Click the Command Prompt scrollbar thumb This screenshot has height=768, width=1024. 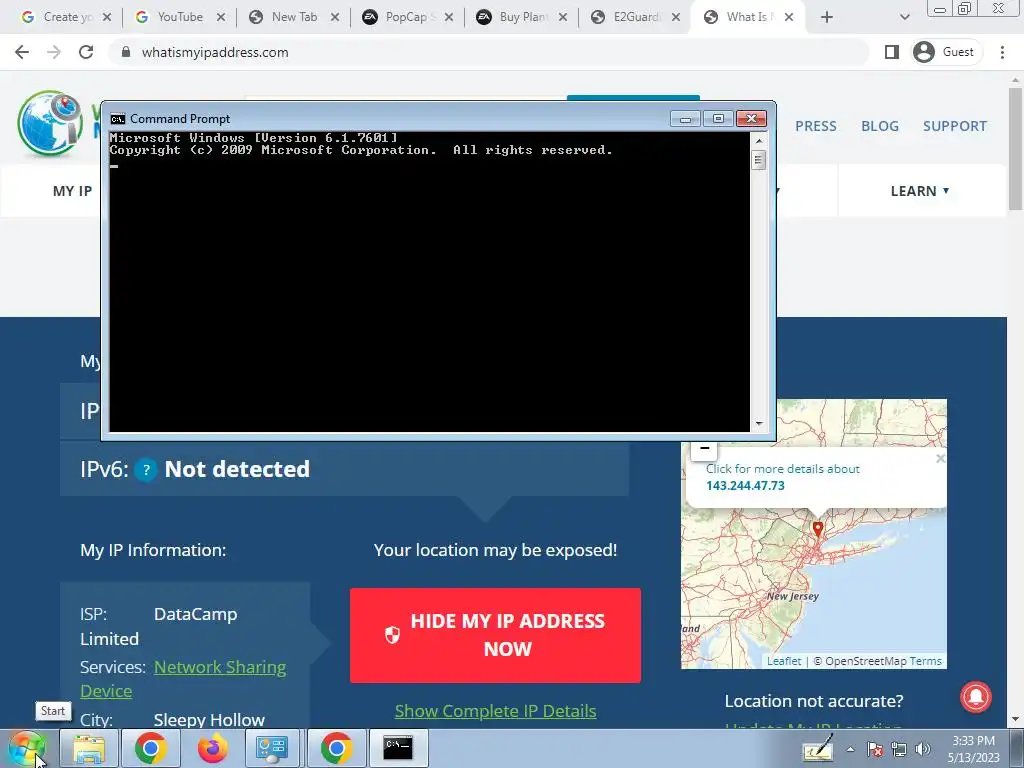pyautogui.click(x=758, y=160)
